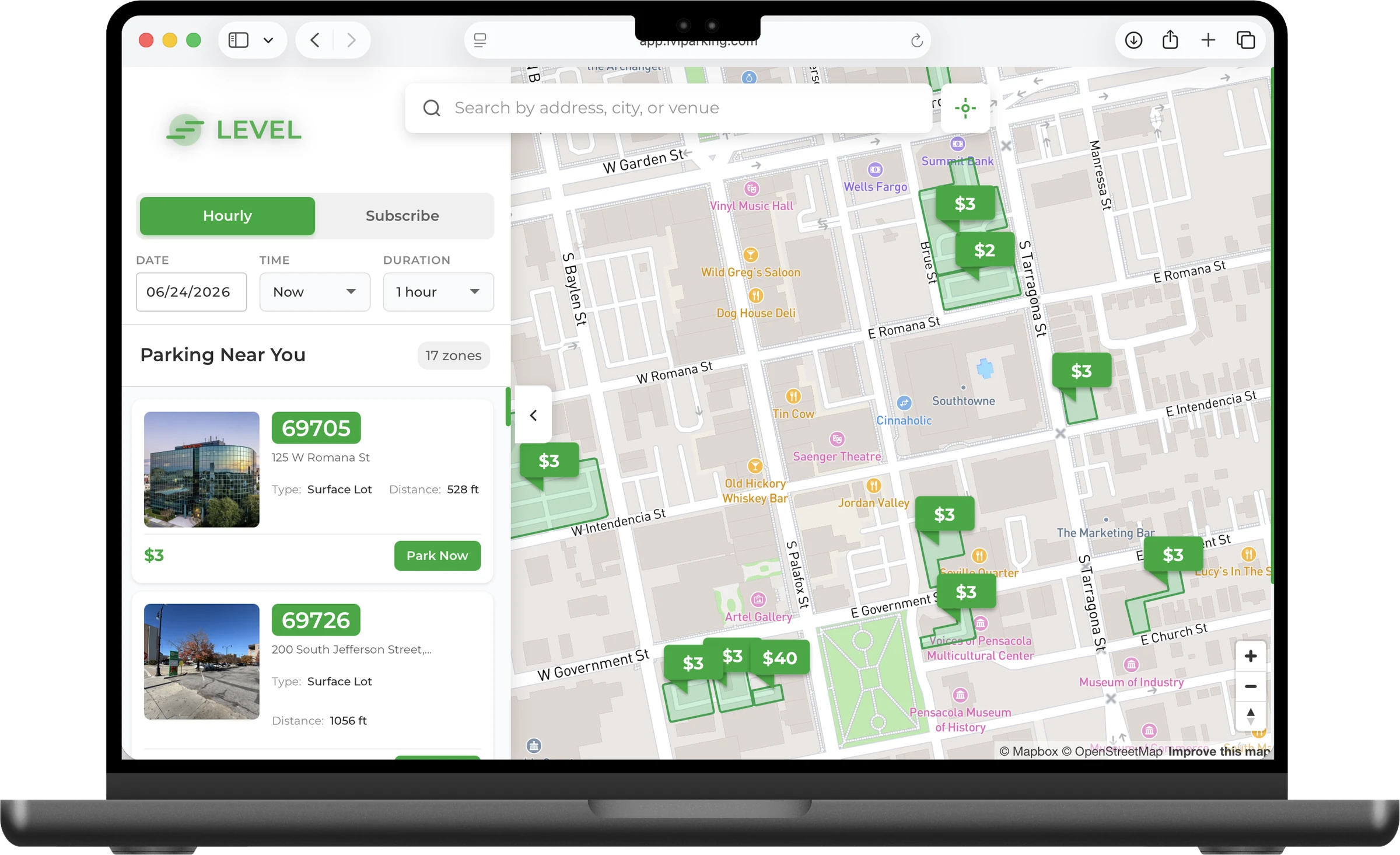Click the app.lvlparking.com address bar
This screenshot has width=1400, height=855.
(x=698, y=41)
